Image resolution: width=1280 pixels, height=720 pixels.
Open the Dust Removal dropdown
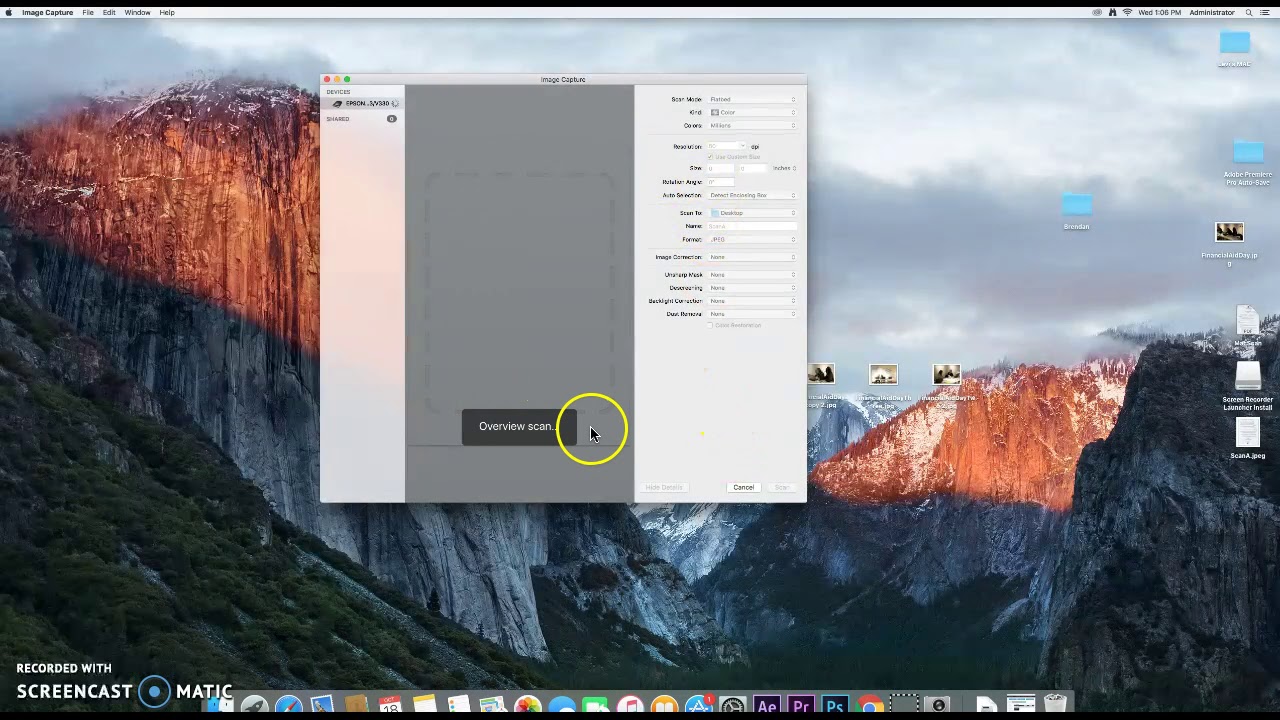coord(752,314)
